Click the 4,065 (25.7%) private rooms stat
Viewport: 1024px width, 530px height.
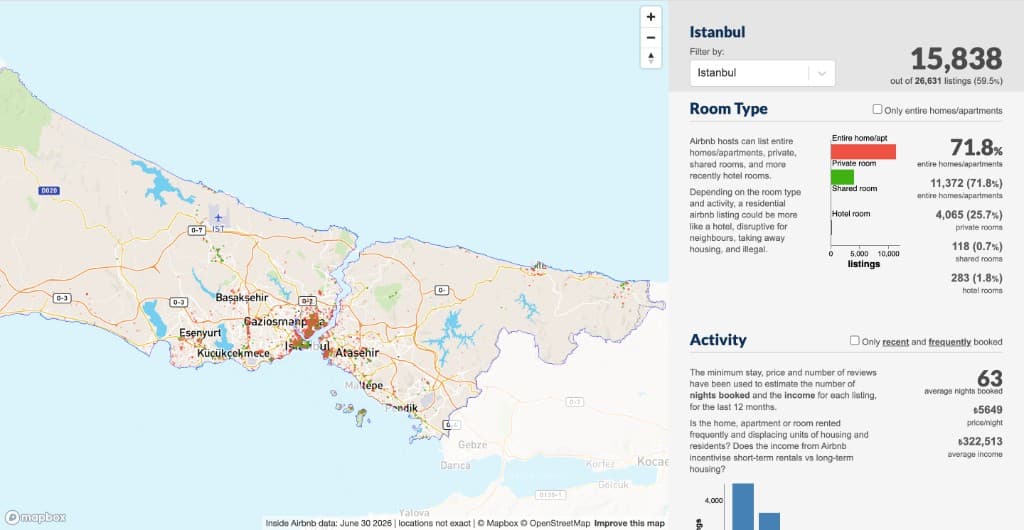point(968,215)
